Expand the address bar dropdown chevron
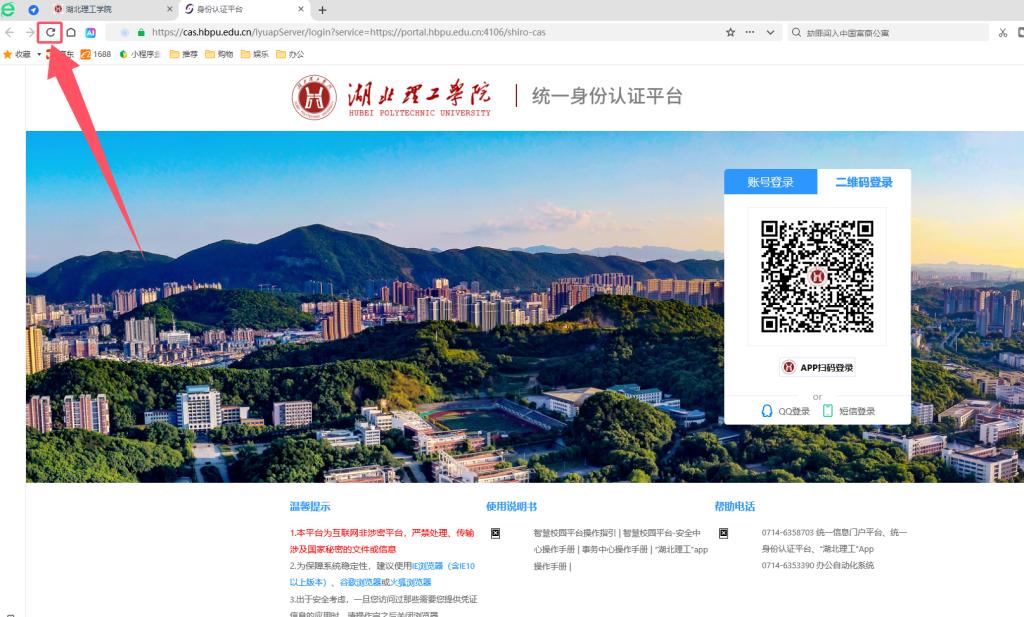 tap(771, 32)
